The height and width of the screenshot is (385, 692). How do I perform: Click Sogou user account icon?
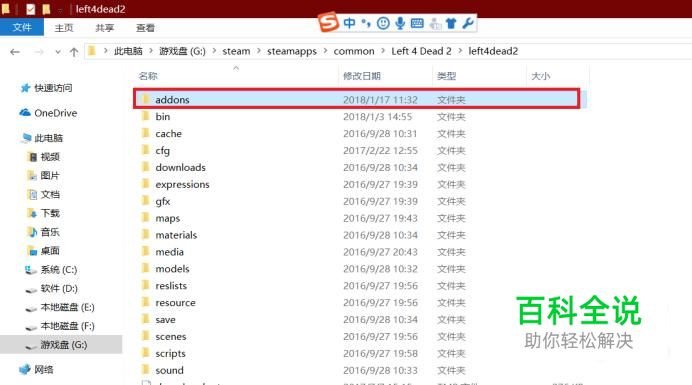click(435, 23)
